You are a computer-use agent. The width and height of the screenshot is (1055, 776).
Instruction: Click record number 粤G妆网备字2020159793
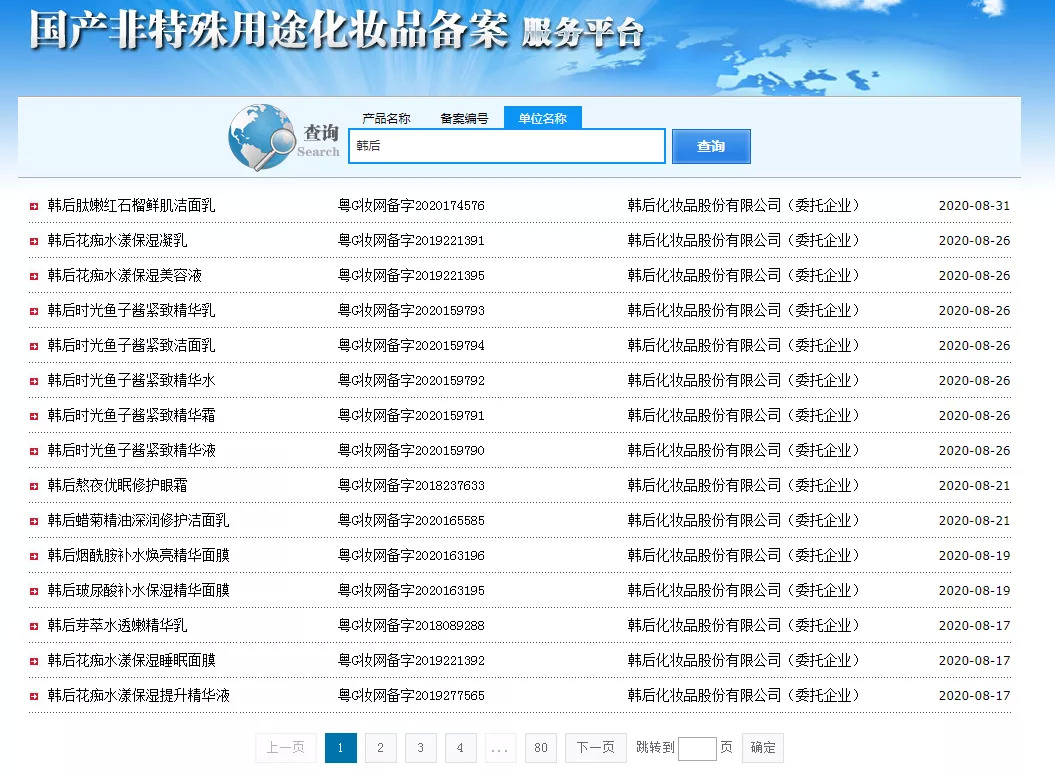click(x=411, y=310)
